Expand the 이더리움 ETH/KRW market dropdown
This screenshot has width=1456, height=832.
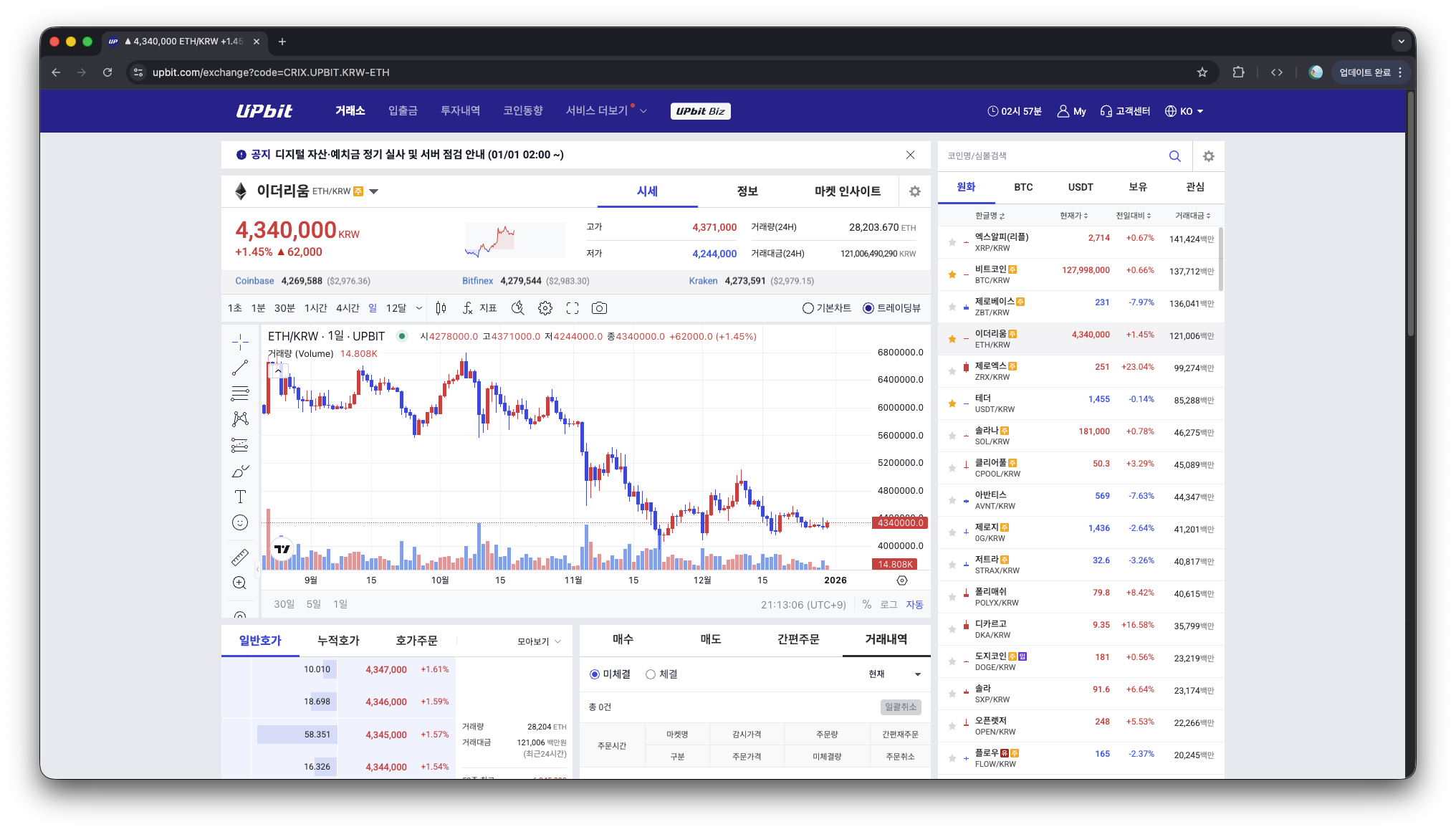[x=373, y=191]
